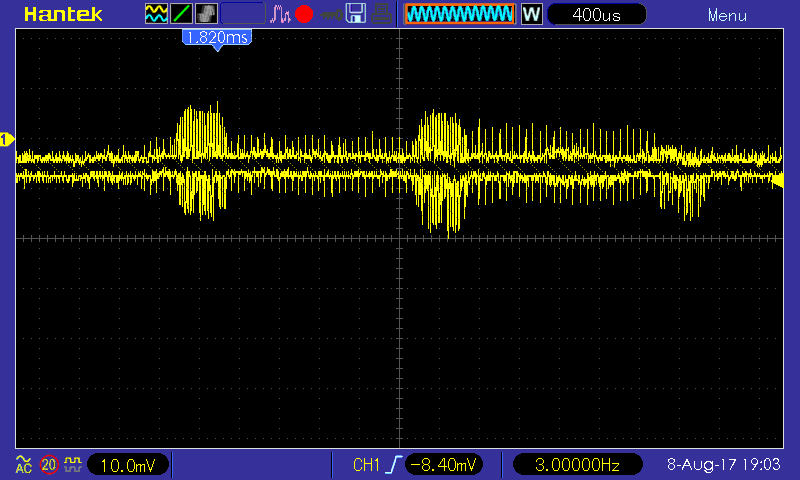Screen dimensions: 800x480
Task: Click the pink pulse trigger icon
Action: 280,14
